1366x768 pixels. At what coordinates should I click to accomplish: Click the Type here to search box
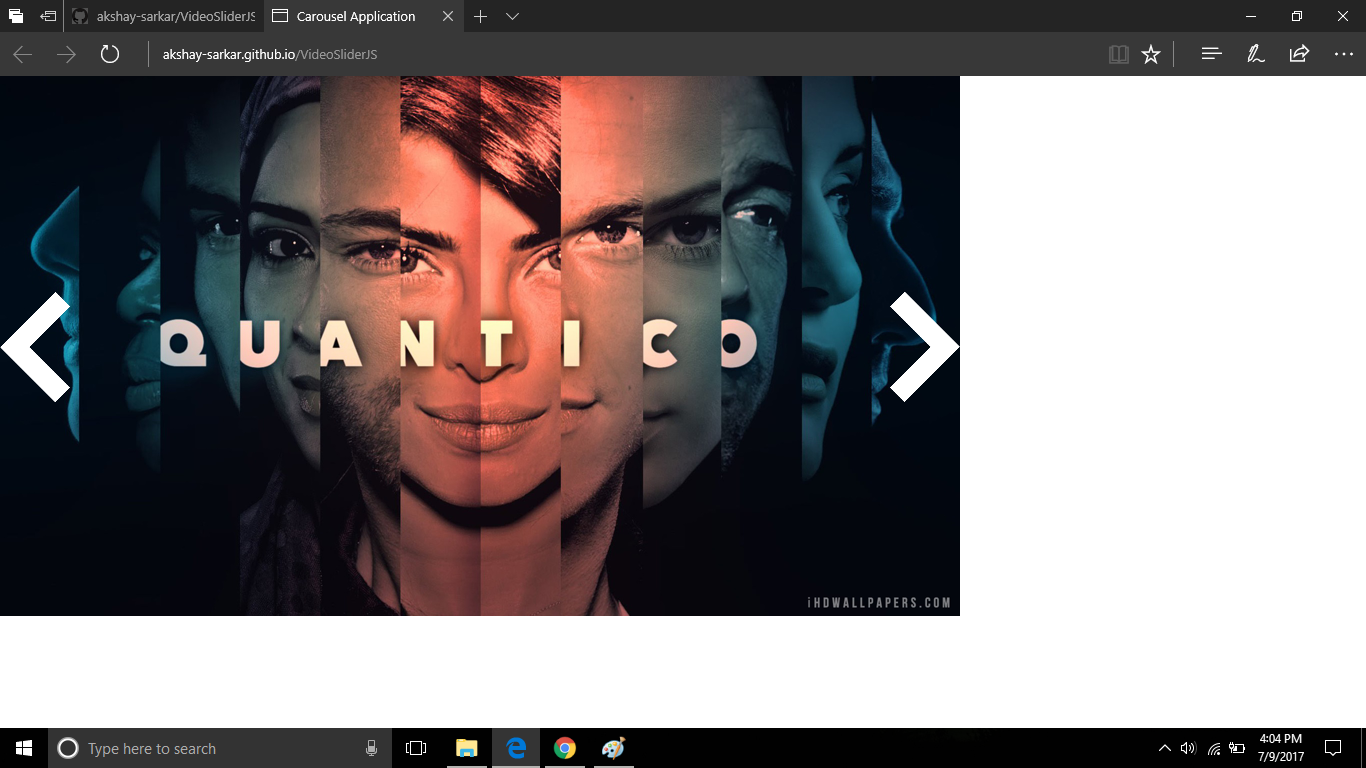tap(222, 748)
